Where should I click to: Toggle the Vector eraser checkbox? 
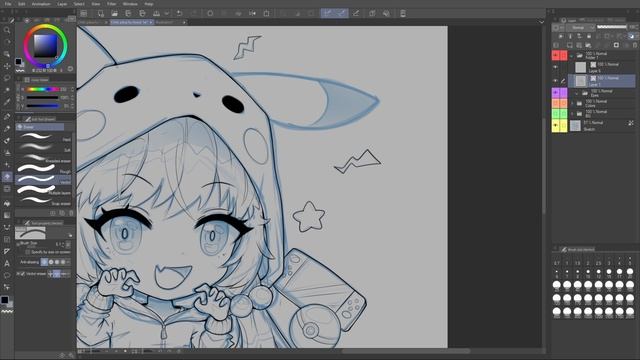click(22, 274)
